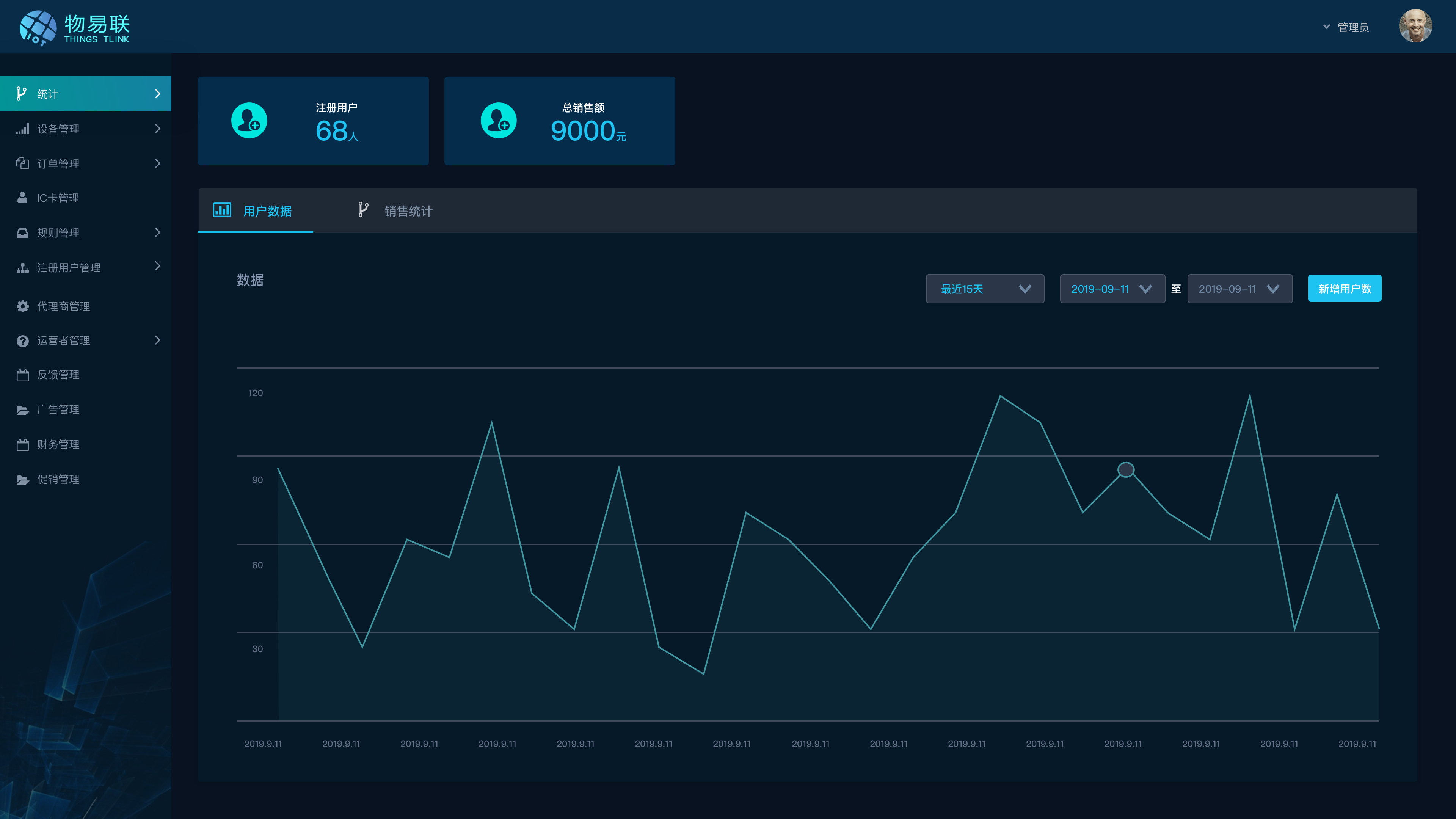Image resolution: width=1456 pixels, height=819 pixels.
Task: Click the registered users avatar icon in 注册用户 card
Action: pyautogui.click(x=249, y=121)
